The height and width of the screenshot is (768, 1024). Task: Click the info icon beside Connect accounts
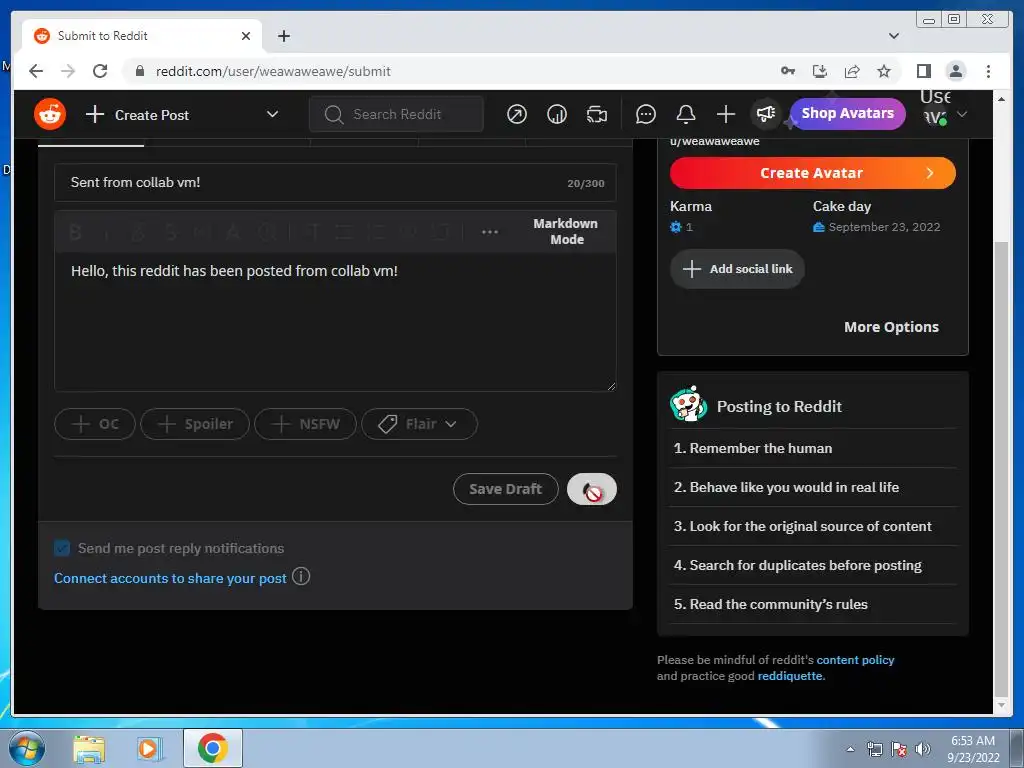pyautogui.click(x=301, y=577)
